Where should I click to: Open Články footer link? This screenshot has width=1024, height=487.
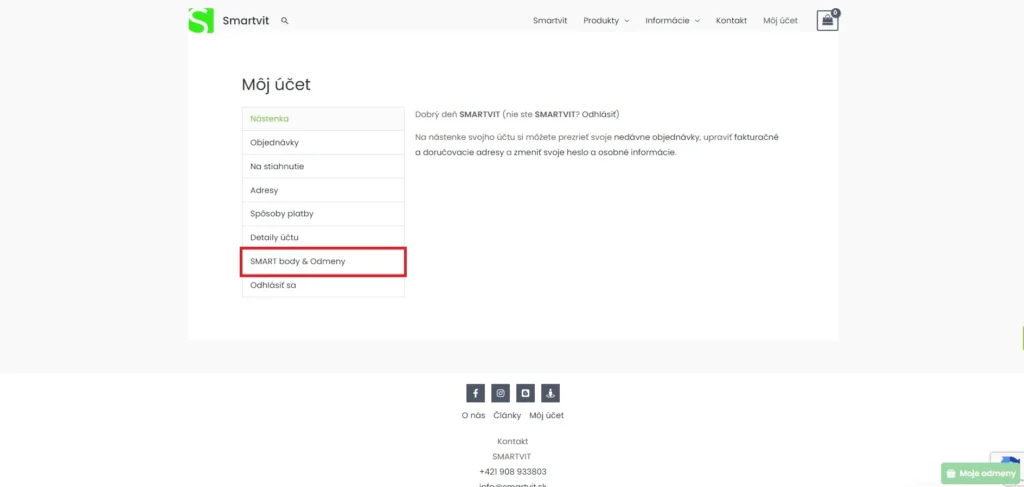click(507, 415)
